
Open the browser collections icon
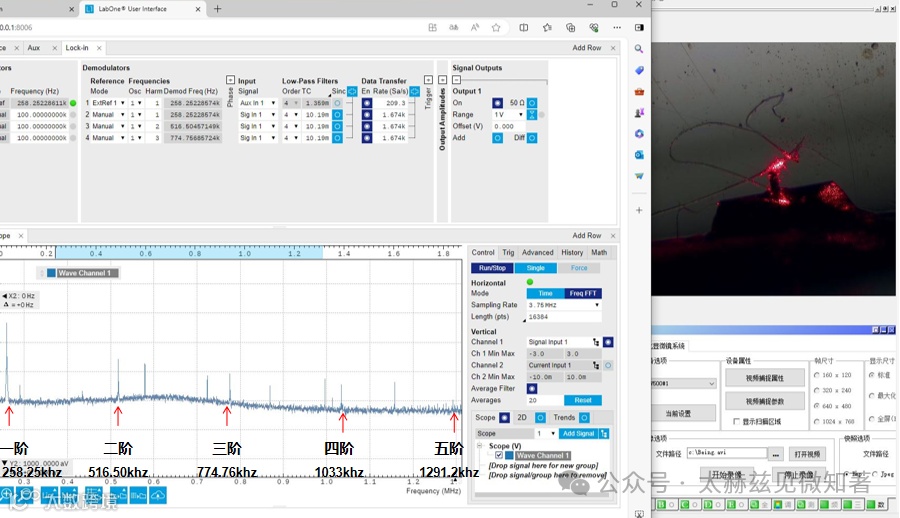coord(571,28)
